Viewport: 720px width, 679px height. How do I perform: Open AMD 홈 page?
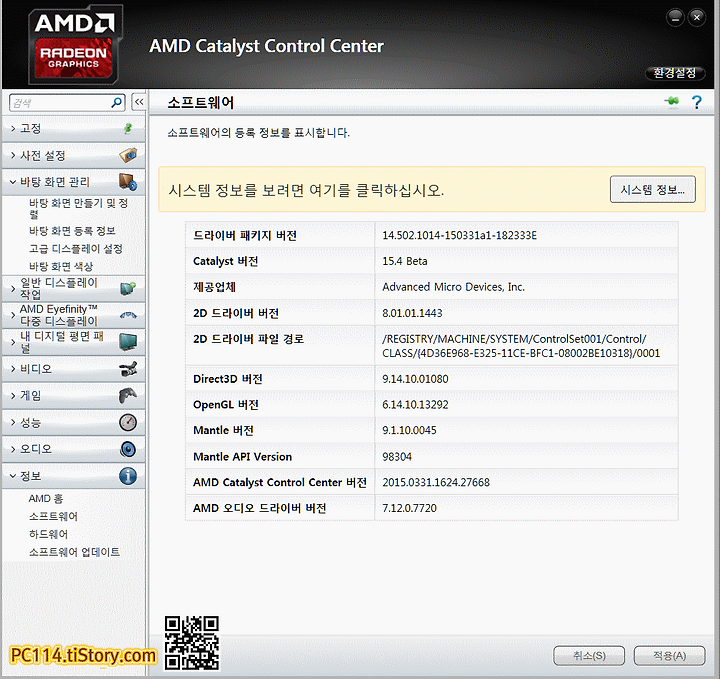(45, 499)
